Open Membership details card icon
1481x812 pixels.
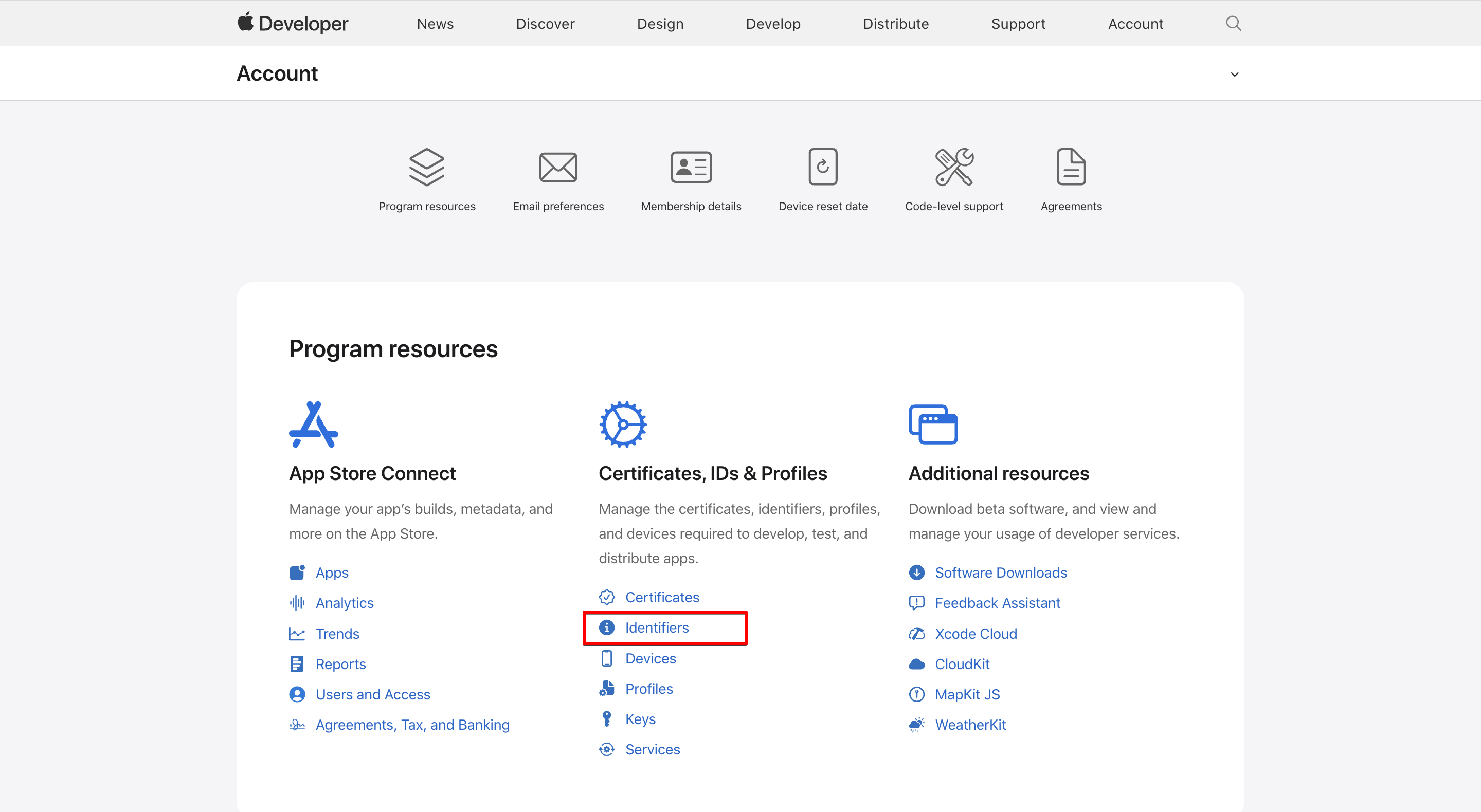[x=691, y=167]
